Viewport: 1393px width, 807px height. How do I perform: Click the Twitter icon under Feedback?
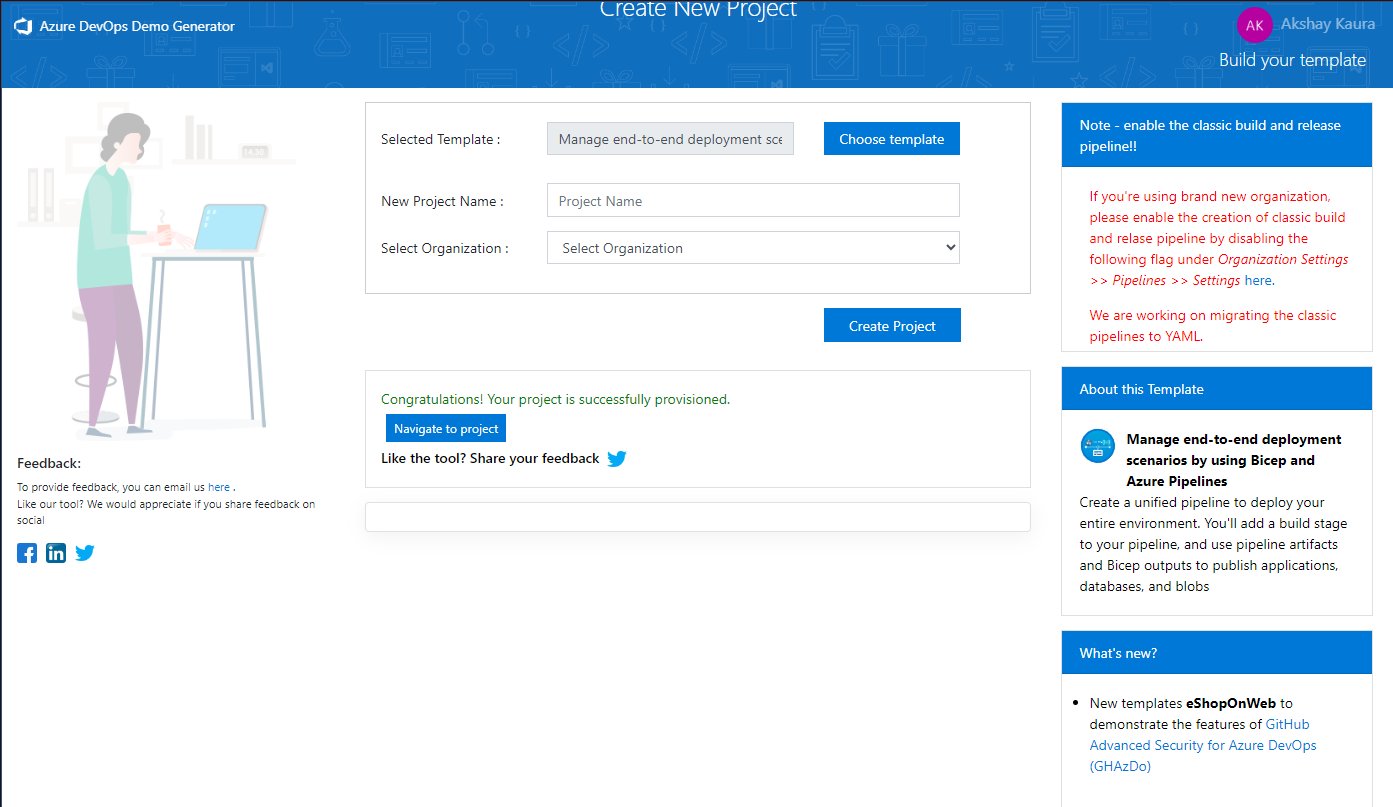[85, 553]
